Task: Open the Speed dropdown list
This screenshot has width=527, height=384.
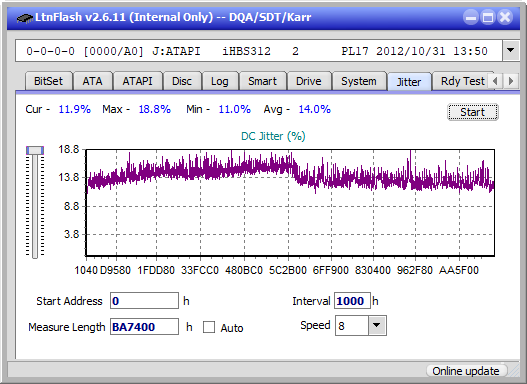Action: [x=377, y=325]
